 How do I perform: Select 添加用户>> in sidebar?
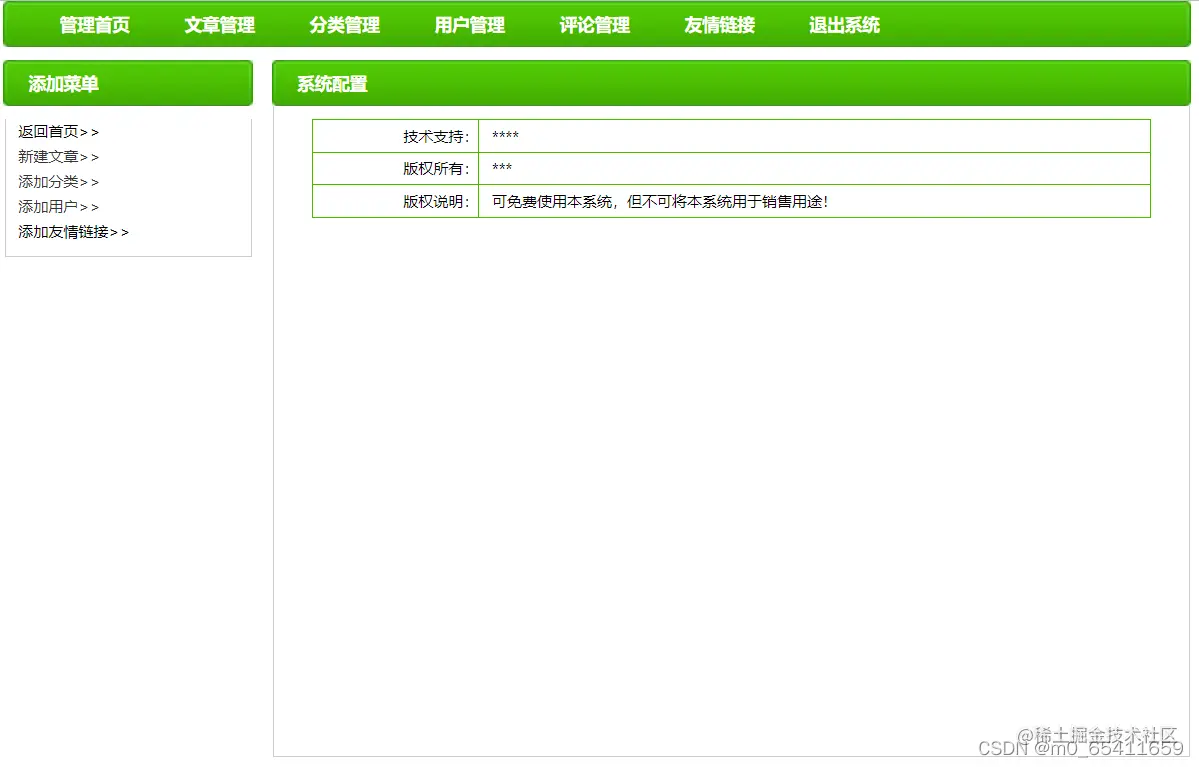(x=59, y=207)
